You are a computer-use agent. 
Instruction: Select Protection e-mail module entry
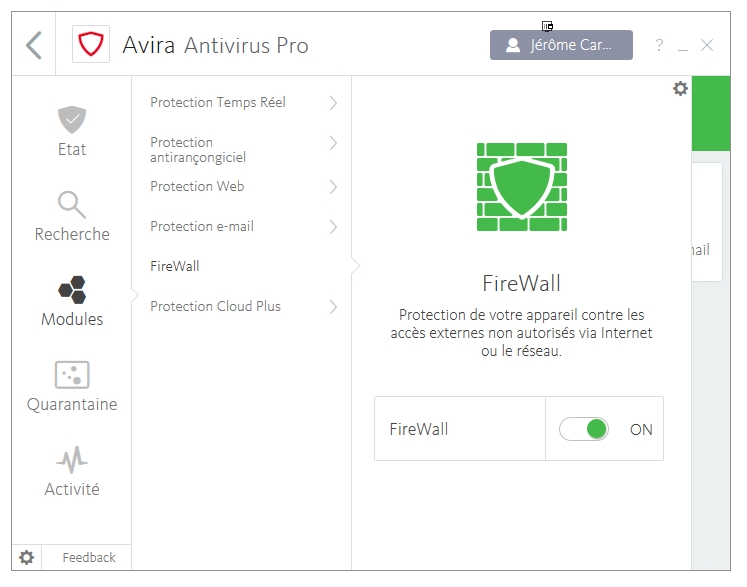[x=202, y=226]
